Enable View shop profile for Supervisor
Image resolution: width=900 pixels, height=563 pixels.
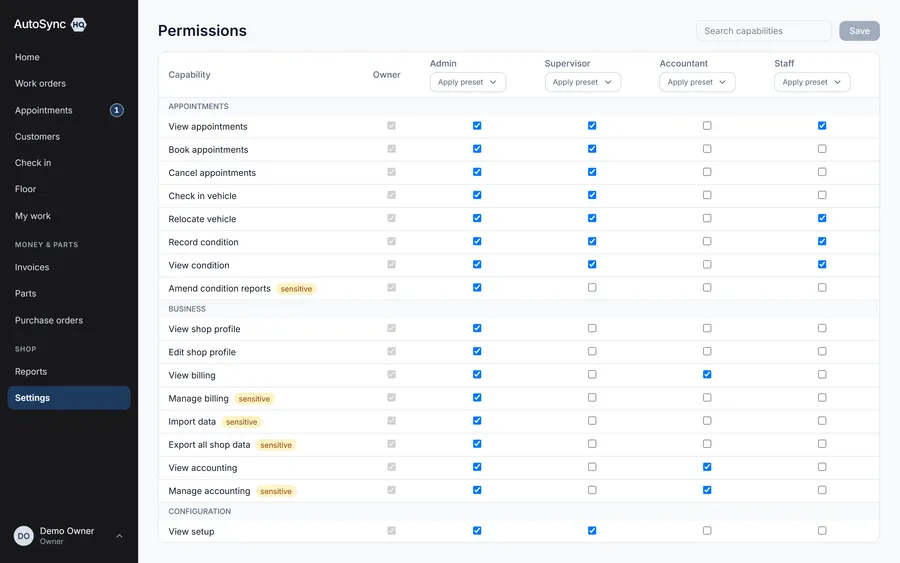592,328
